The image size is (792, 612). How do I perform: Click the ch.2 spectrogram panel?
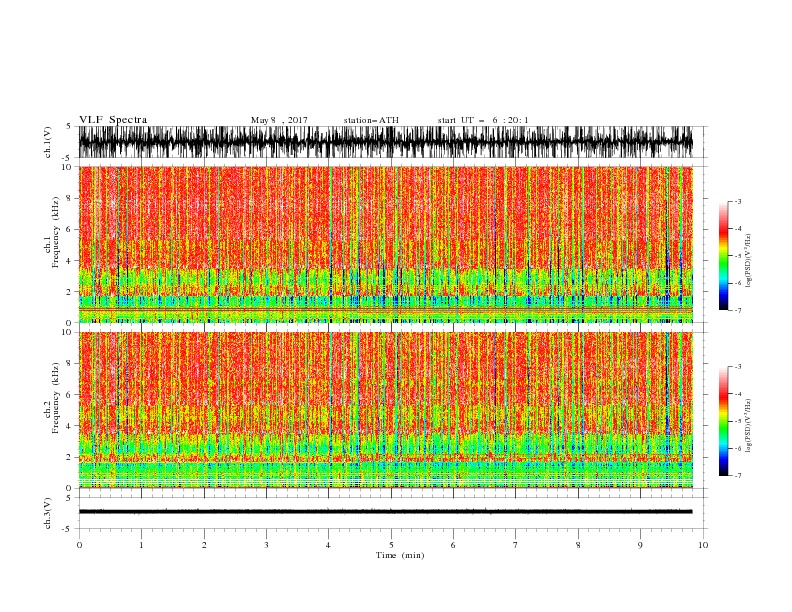click(385, 410)
